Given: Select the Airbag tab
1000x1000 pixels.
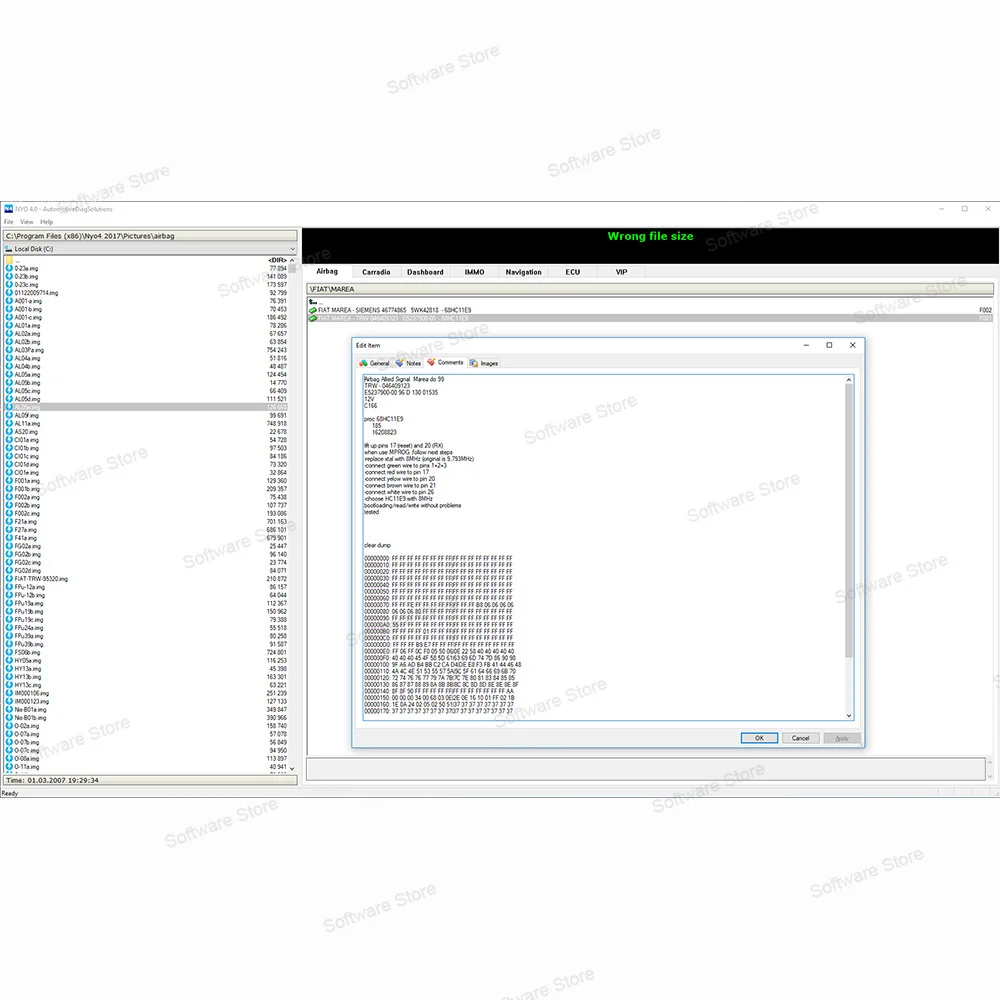Looking at the screenshot, I should tap(327, 272).
